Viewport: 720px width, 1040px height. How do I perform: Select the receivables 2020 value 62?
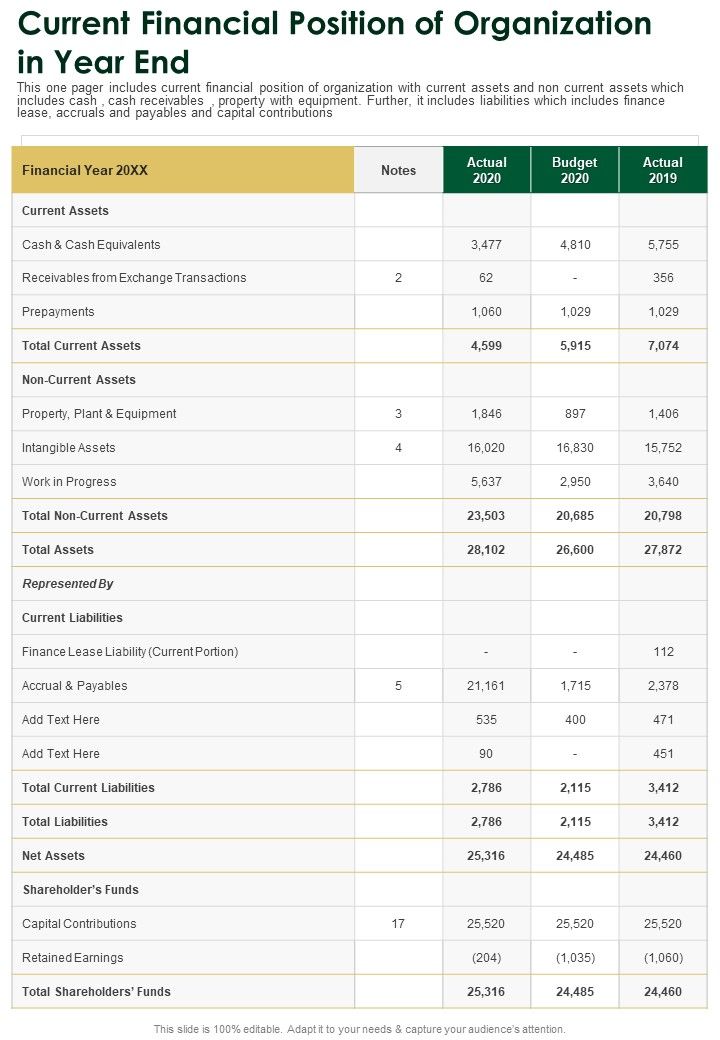coord(486,278)
